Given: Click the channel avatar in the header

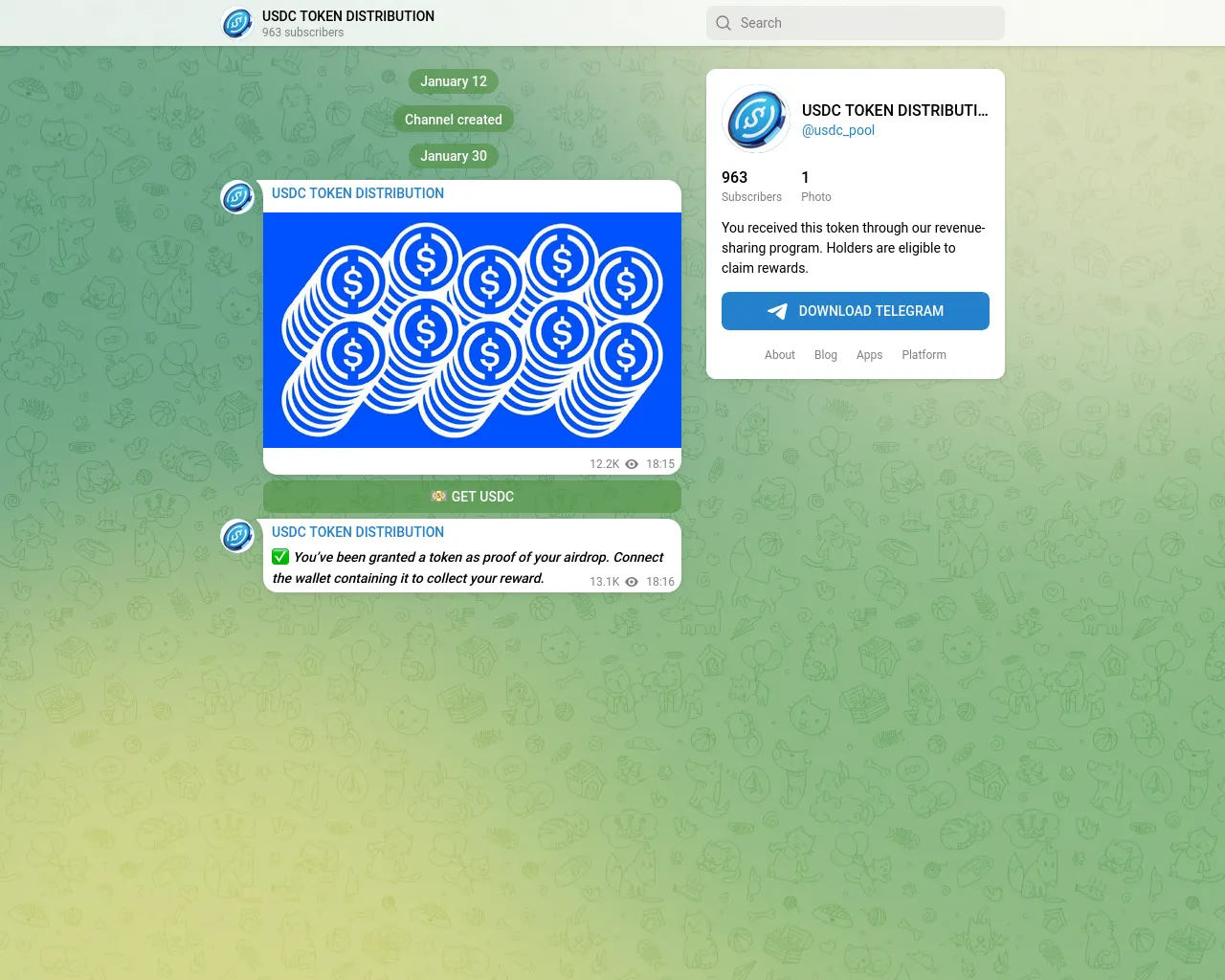Looking at the screenshot, I should (x=237, y=23).
